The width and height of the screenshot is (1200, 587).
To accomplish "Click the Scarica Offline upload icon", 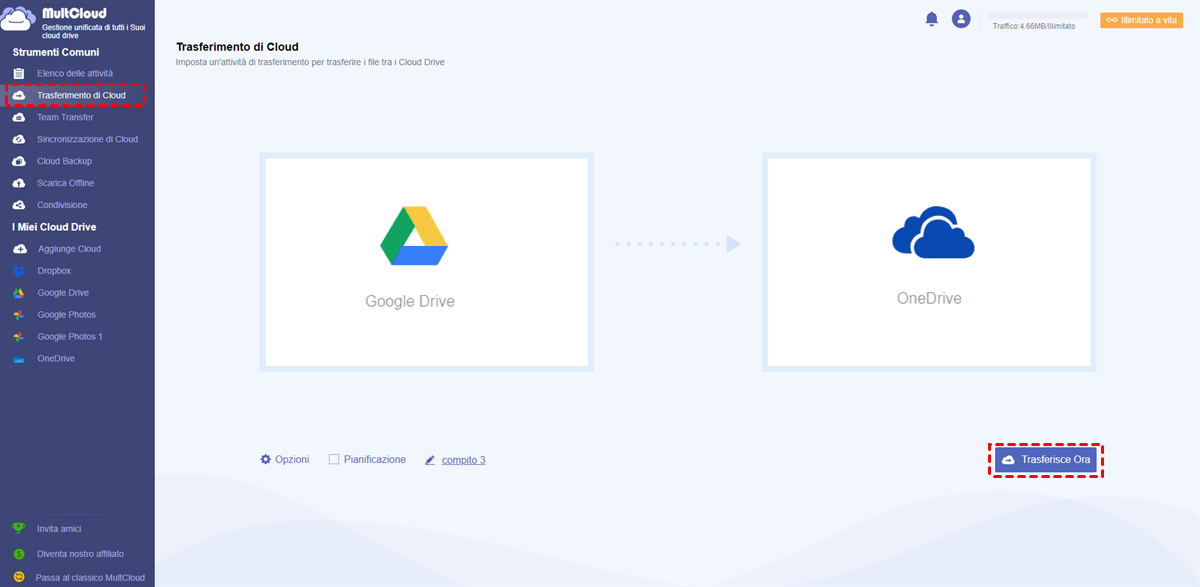I will coord(18,183).
